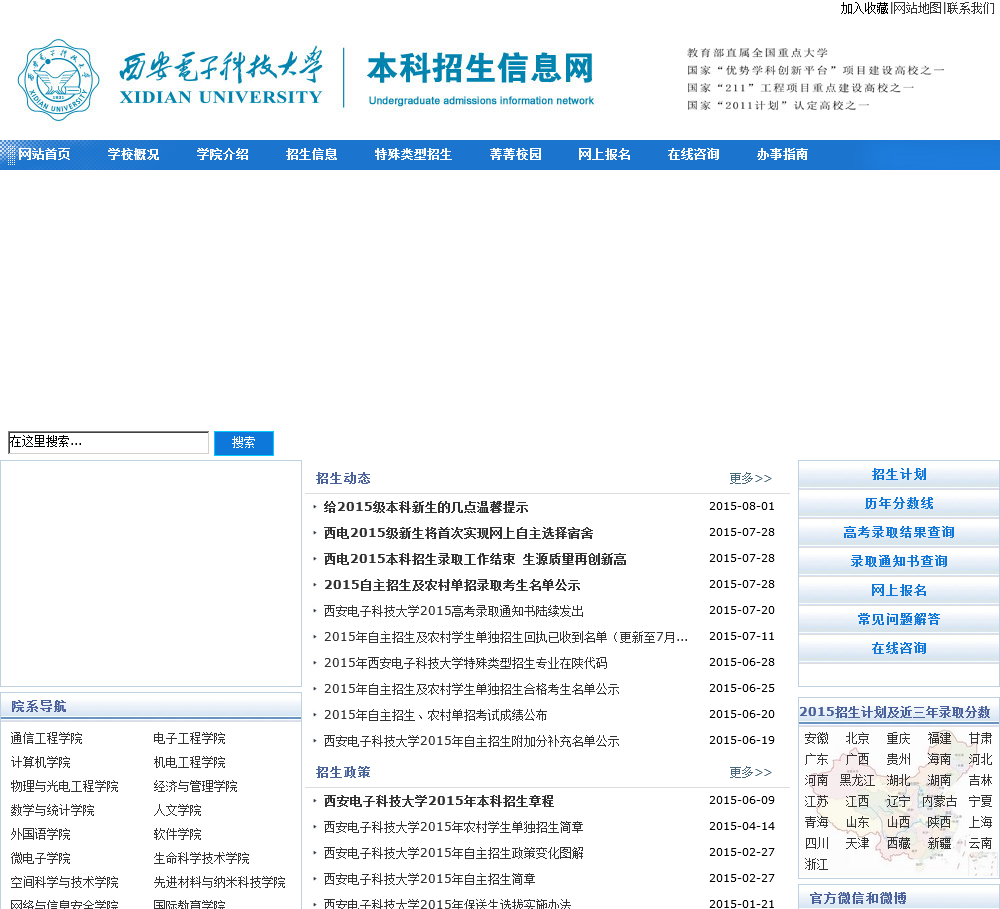Select 电子工程学院 in 院系导航
1000x909 pixels.
pos(189,739)
